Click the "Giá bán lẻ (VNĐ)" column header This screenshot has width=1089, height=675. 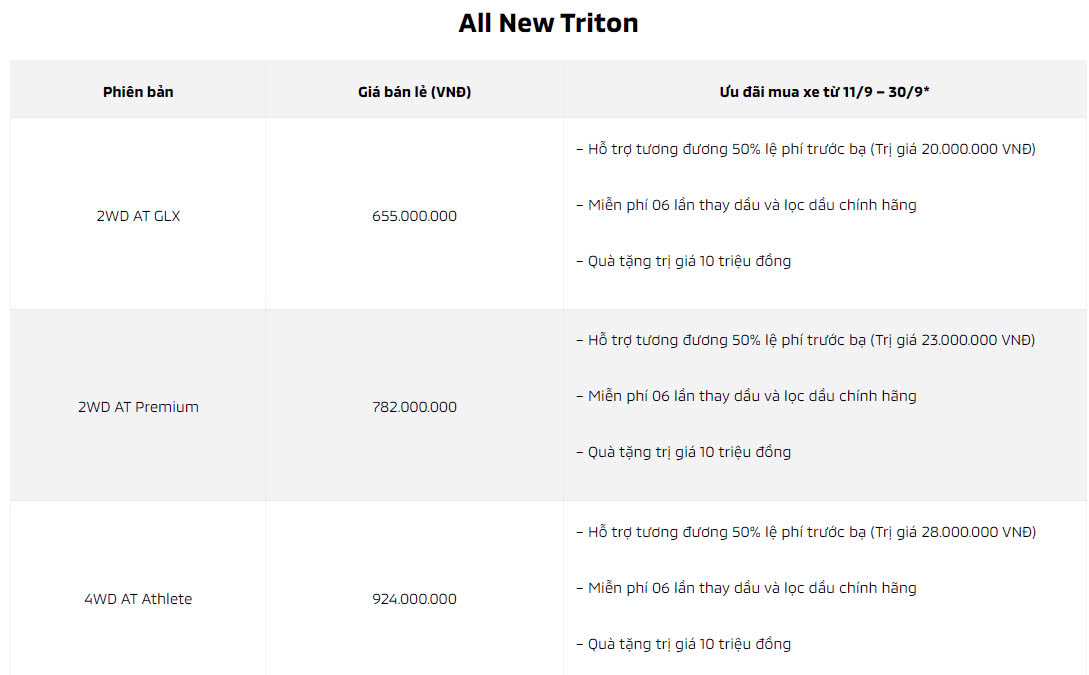tap(414, 91)
